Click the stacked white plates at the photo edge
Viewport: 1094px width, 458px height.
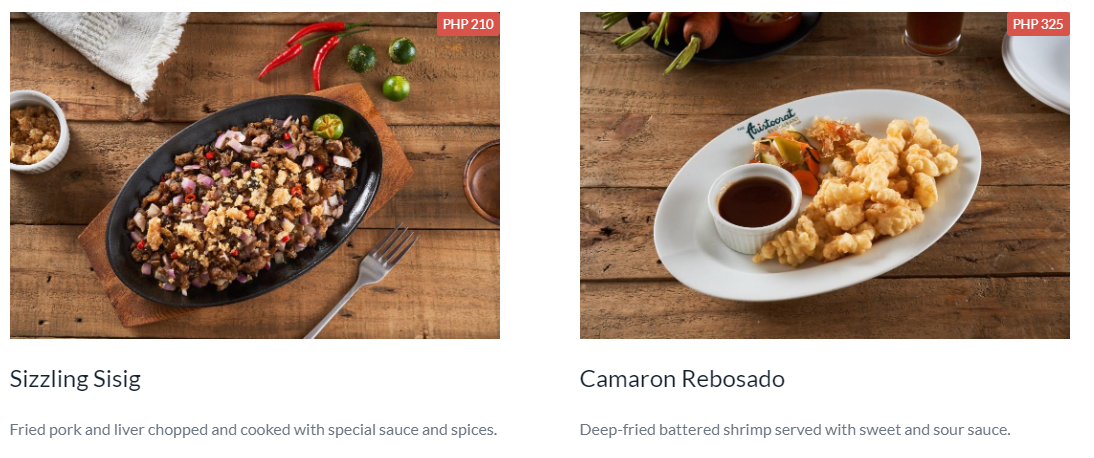coord(1037,70)
